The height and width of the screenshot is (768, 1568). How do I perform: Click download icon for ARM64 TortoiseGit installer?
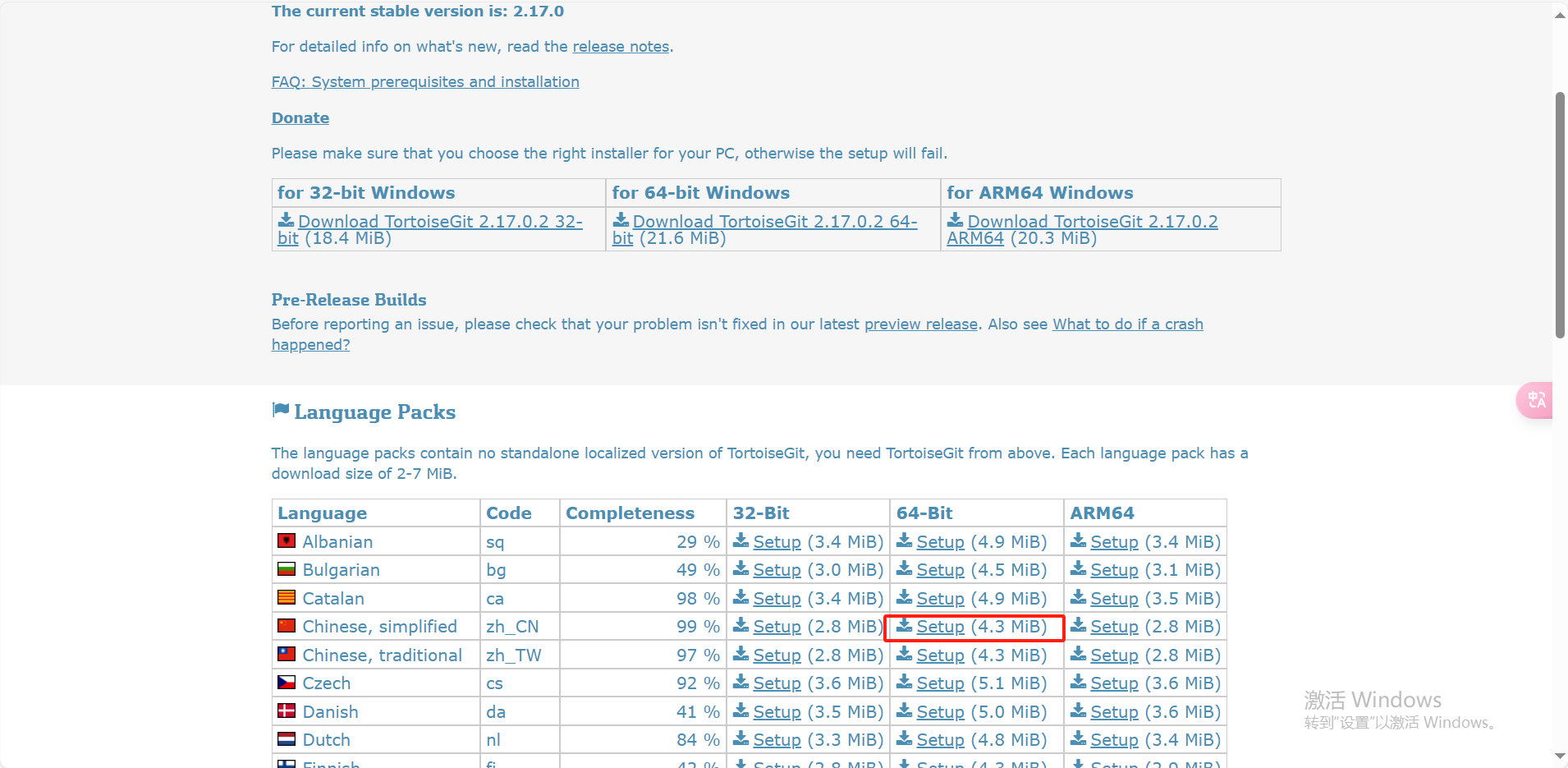pos(956,220)
